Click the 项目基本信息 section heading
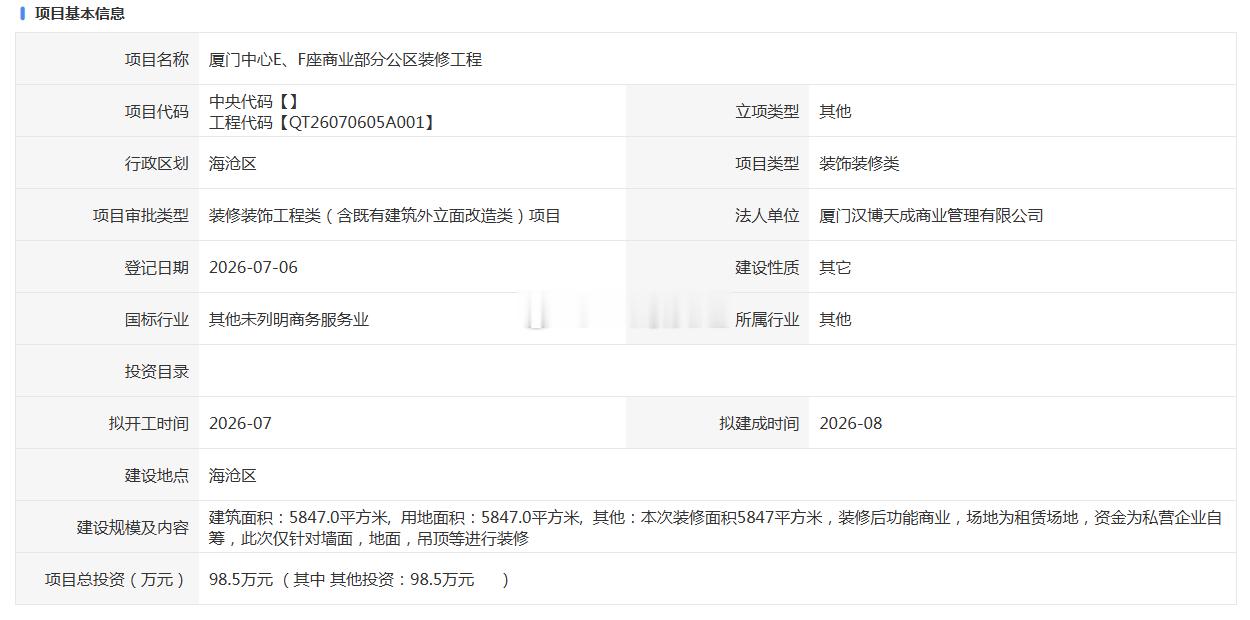 tap(79, 14)
